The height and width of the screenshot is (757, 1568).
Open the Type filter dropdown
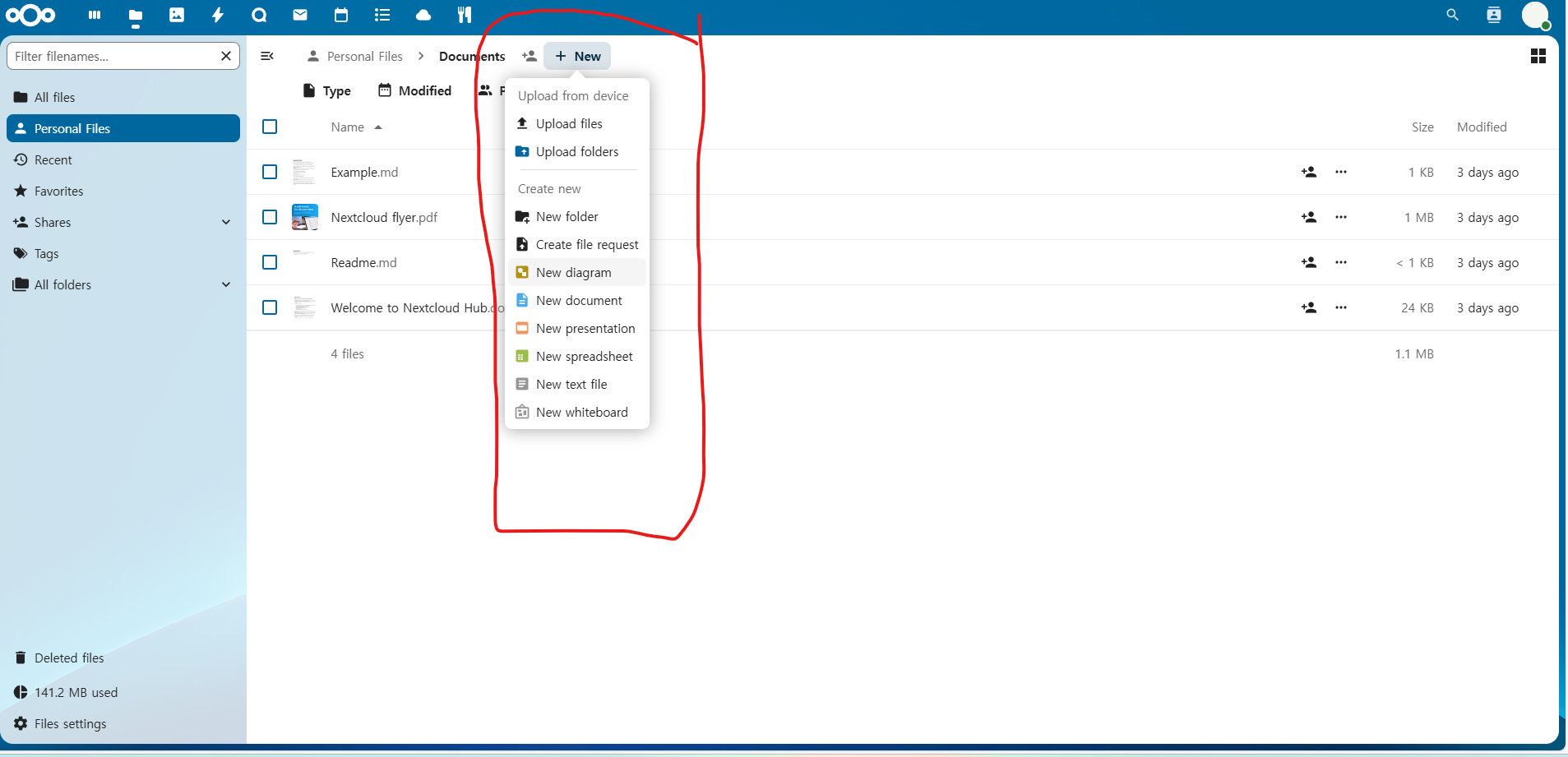327,90
